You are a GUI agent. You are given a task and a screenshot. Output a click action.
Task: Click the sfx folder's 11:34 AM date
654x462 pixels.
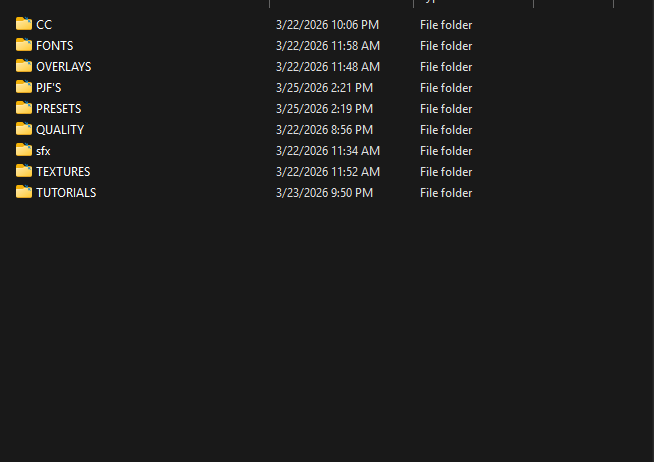[327, 151]
